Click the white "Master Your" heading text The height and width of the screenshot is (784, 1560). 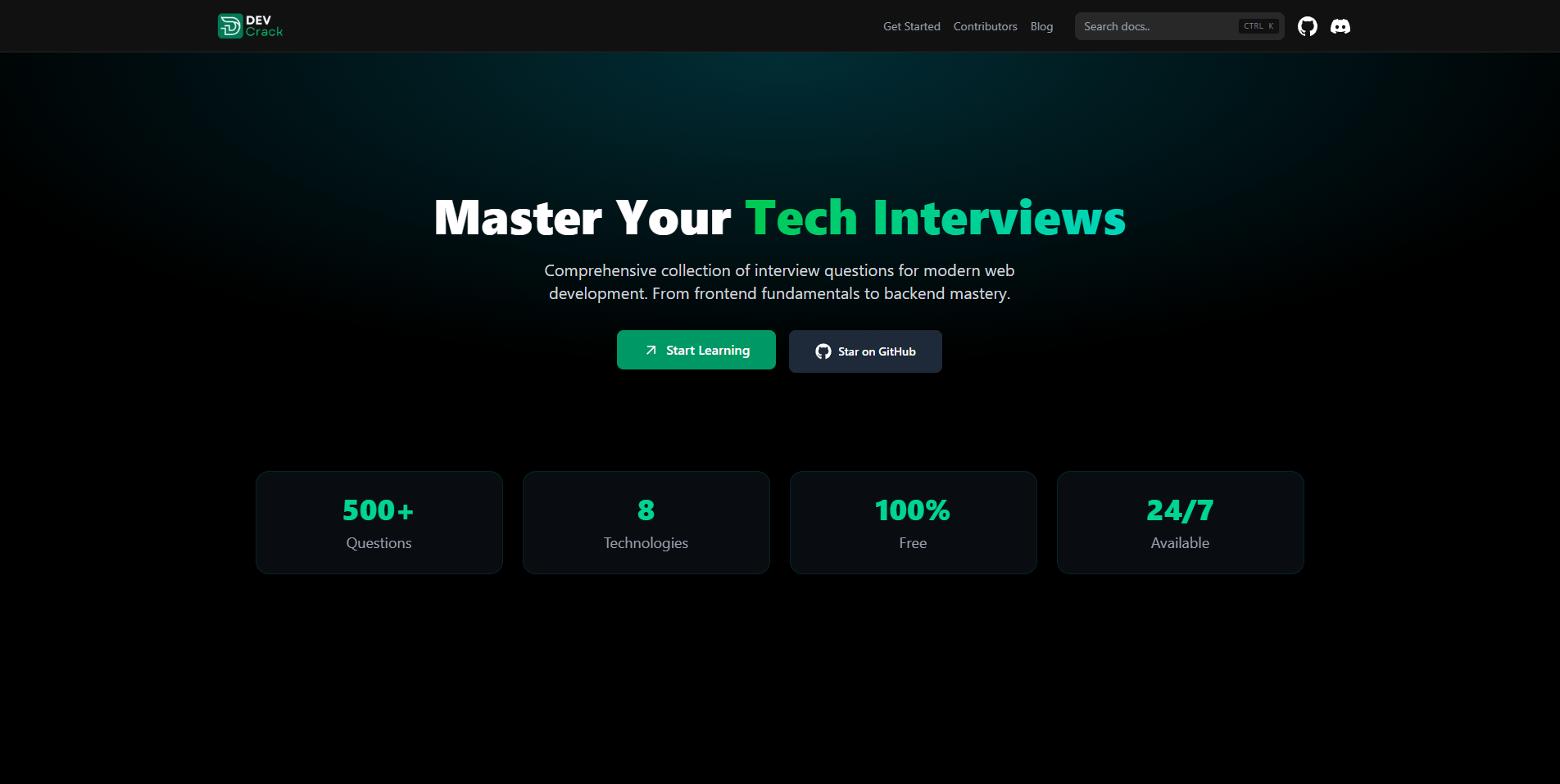tap(582, 219)
